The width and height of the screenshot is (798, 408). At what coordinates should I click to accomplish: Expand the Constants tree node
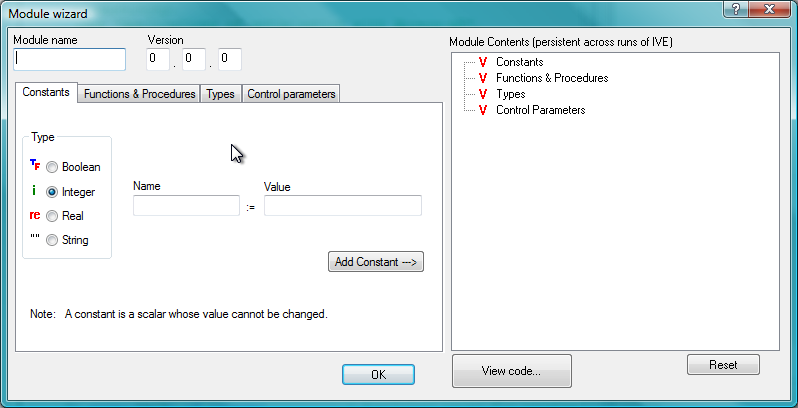pos(519,62)
